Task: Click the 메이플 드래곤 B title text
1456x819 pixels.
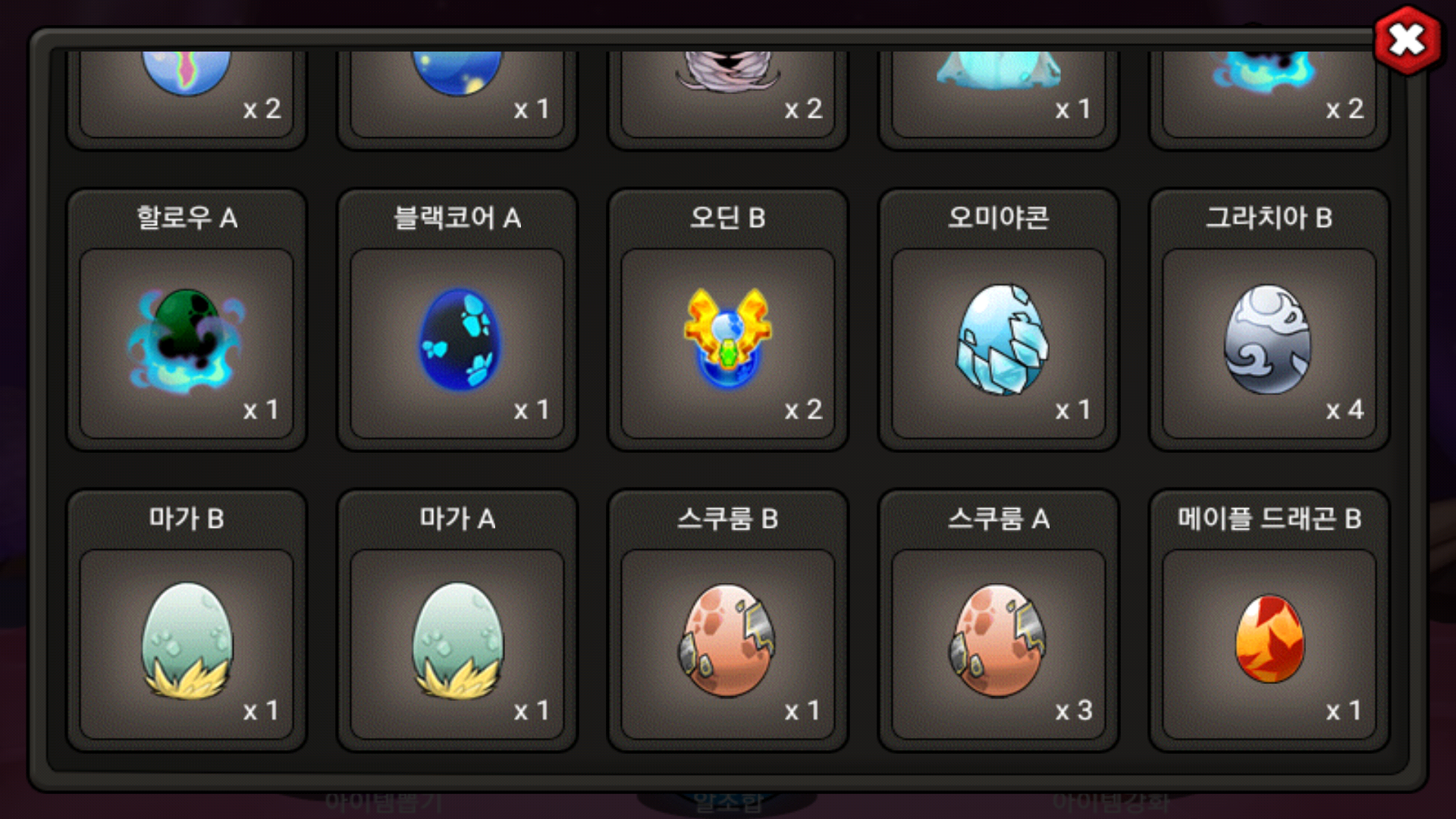Action: pyautogui.click(x=1269, y=519)
